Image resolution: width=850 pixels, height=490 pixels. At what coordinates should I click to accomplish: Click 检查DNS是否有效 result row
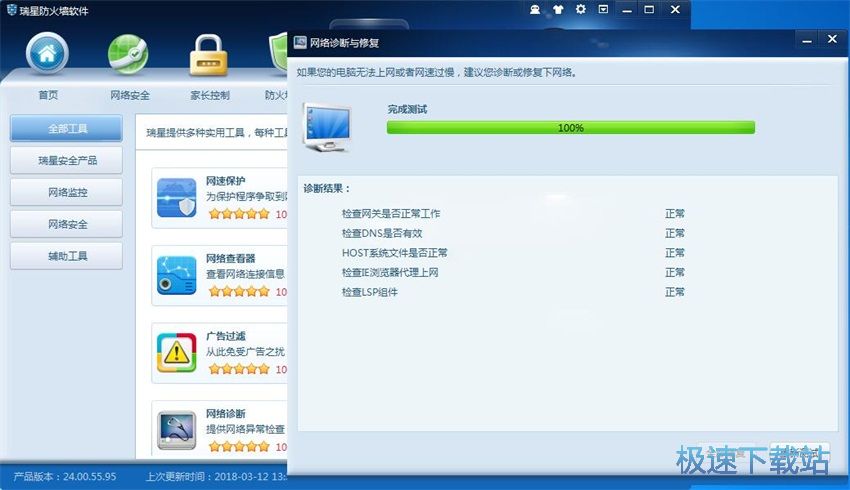pyautogui.click(x=513, y=233)
